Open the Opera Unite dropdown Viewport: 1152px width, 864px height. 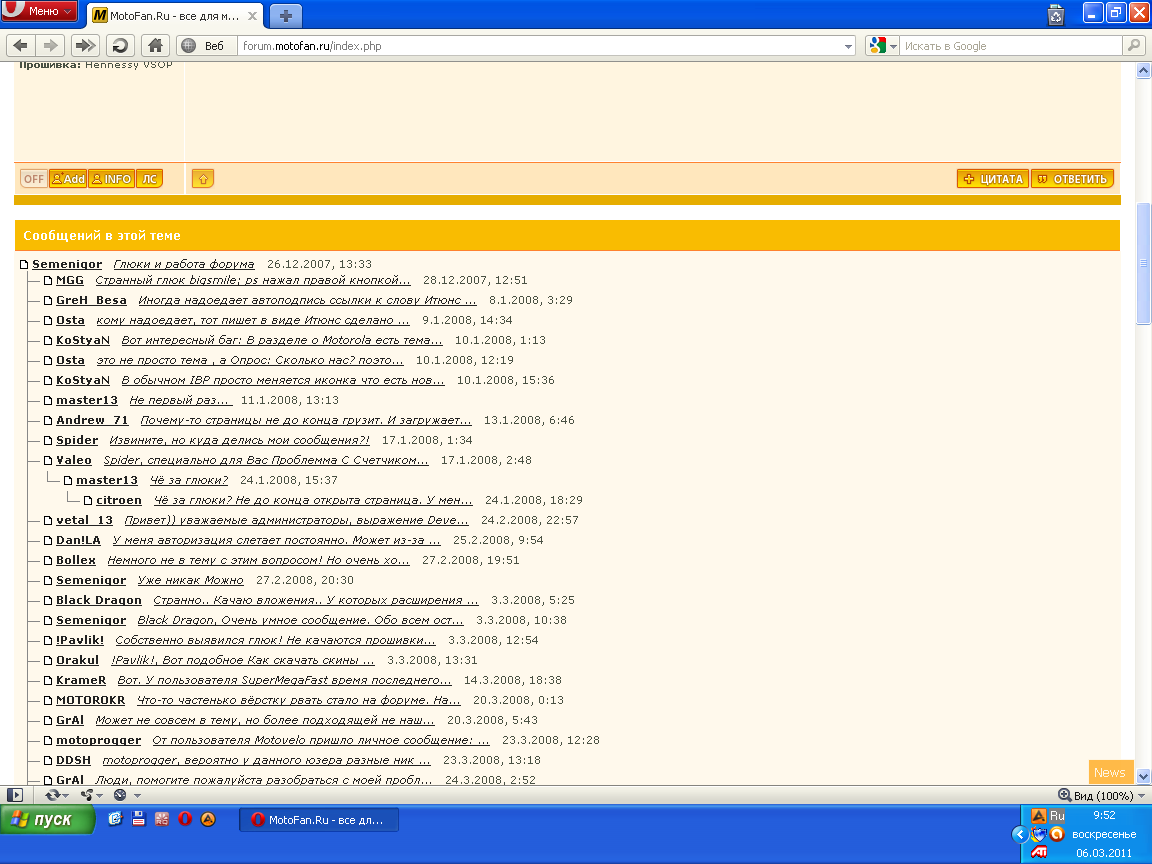click(x=92, y=795)
